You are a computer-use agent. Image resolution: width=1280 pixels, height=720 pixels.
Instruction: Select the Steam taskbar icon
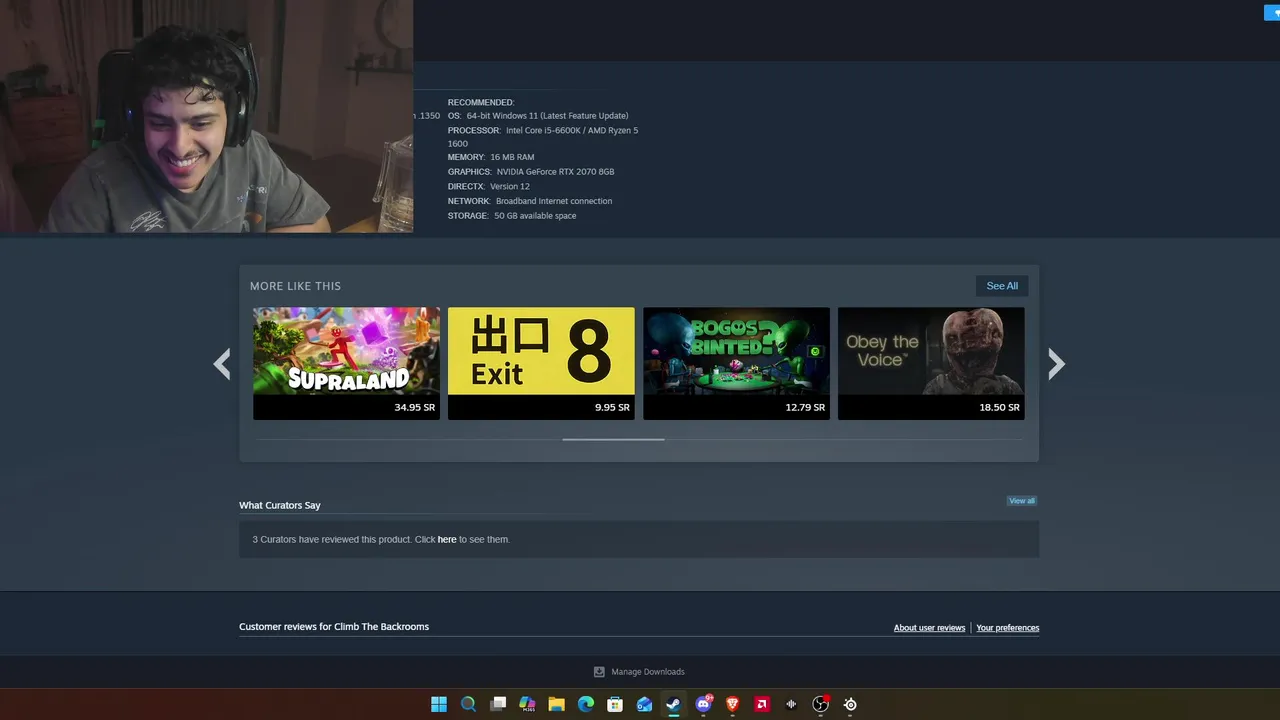tap(674, 704)
